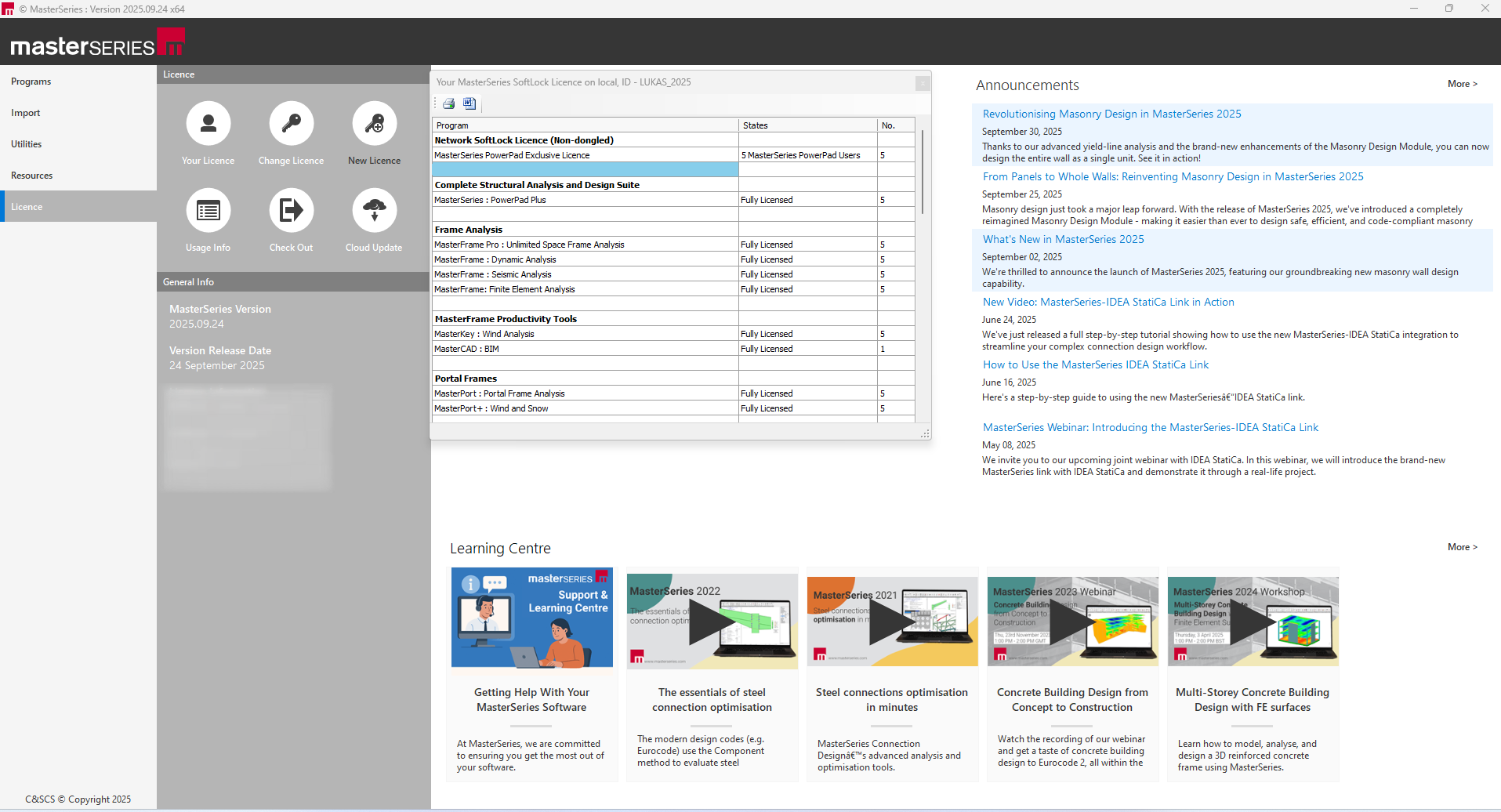Close the SoftLock Licence panel
The width and height of the screenshot is (1501, 812).
click(x=923, y=83)
